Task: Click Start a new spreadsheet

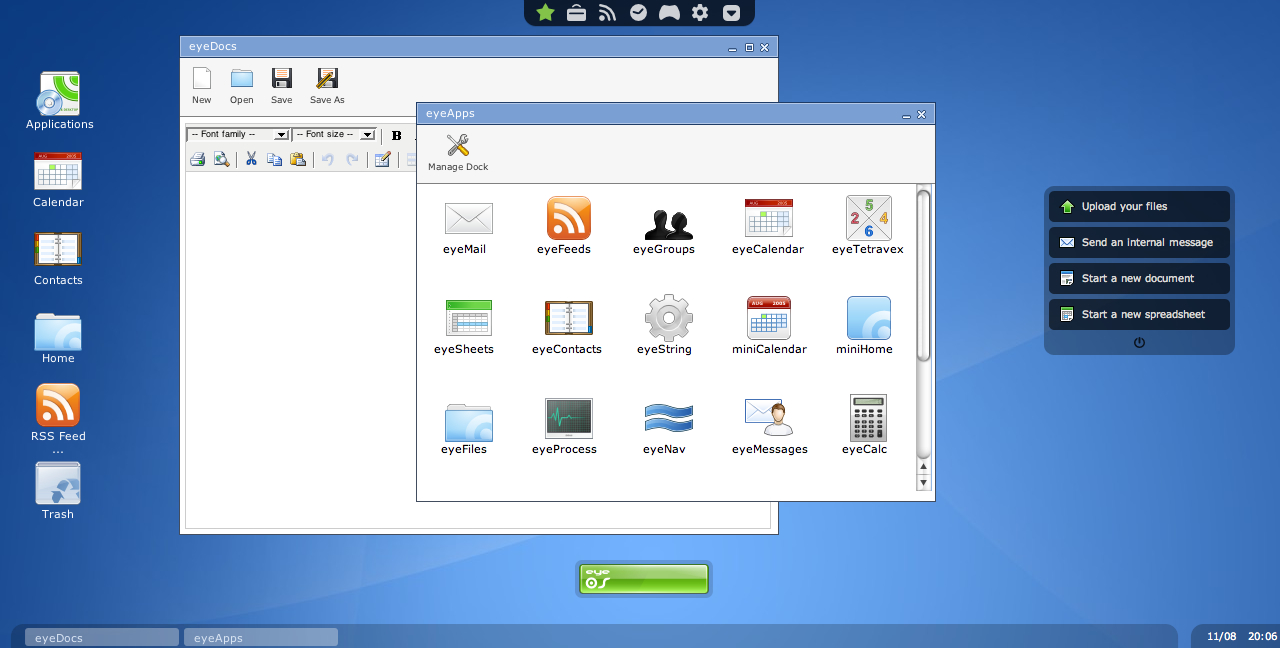Action: 1139,314
